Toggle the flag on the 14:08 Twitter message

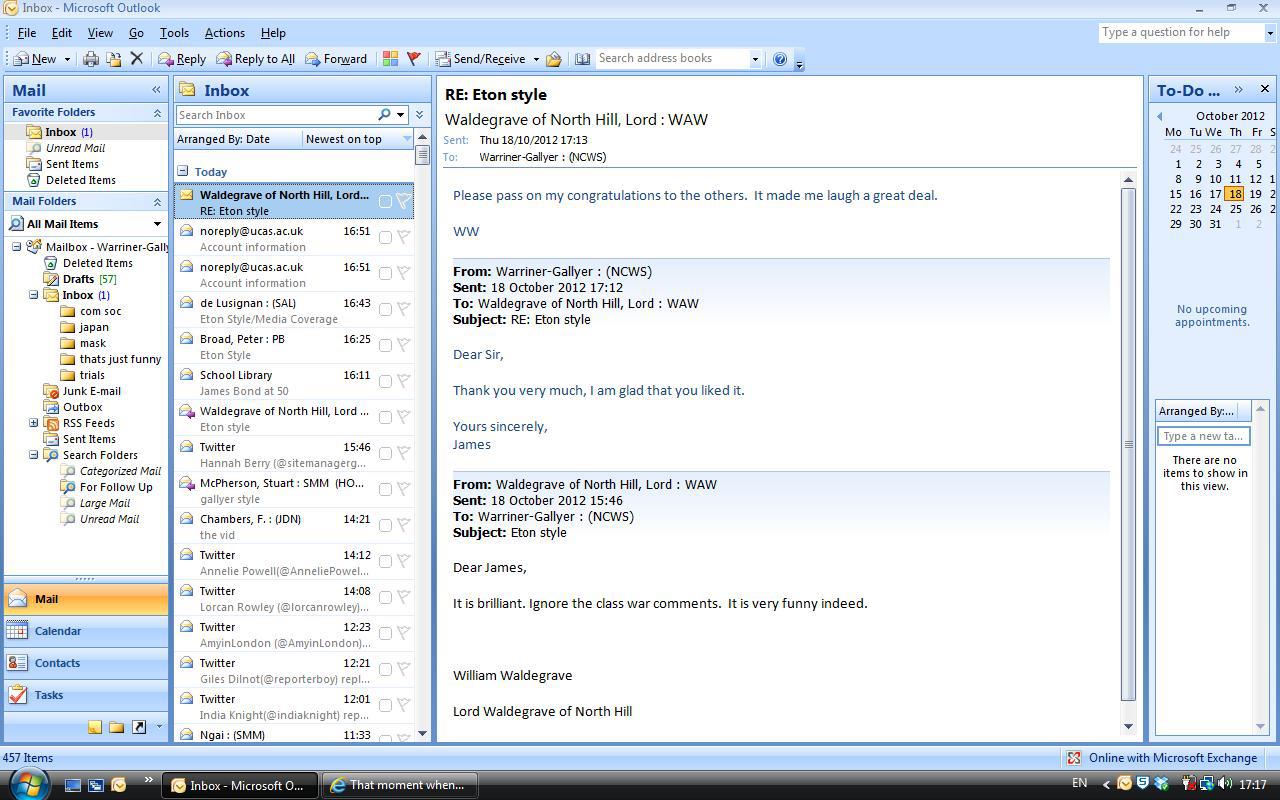tap(404, 597)
